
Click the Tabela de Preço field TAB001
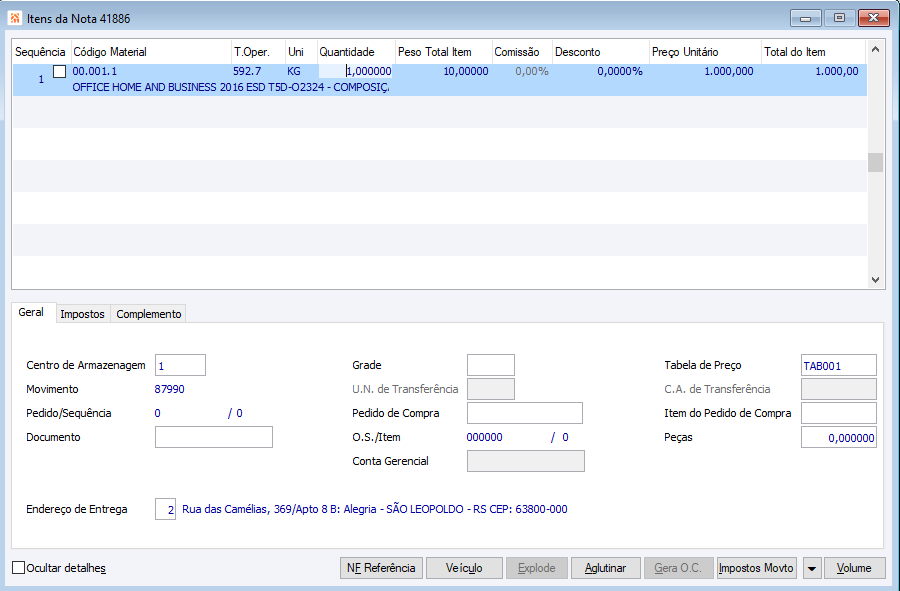[839, 366]
